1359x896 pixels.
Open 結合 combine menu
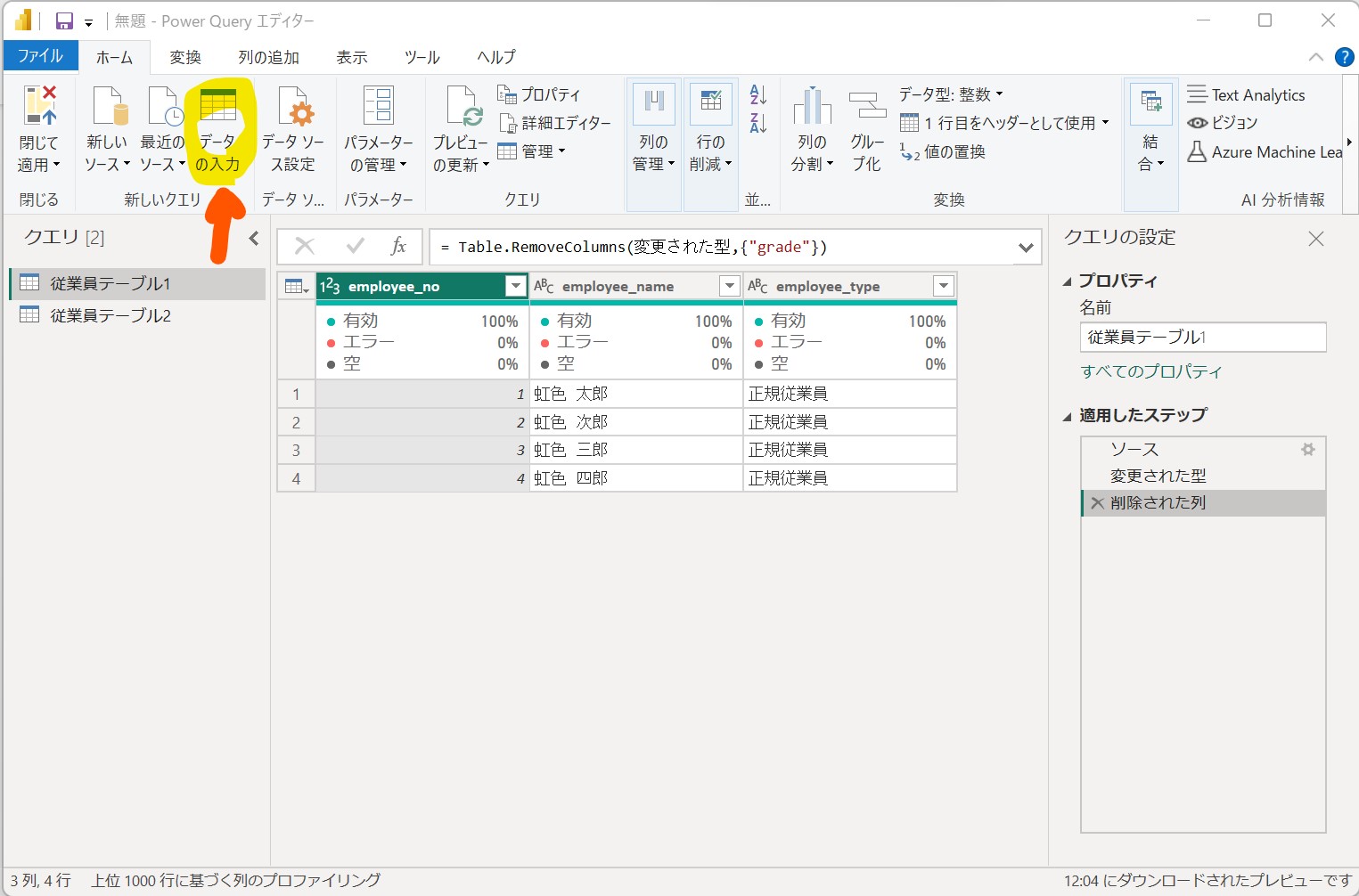tap(1151, 130)
